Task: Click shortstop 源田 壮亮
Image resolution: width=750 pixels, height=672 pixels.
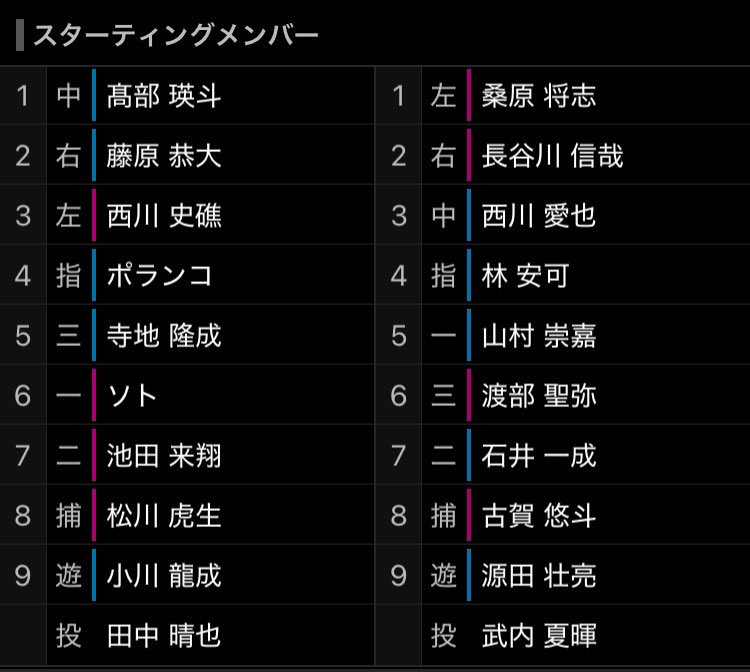Action: tap(539, 576)
